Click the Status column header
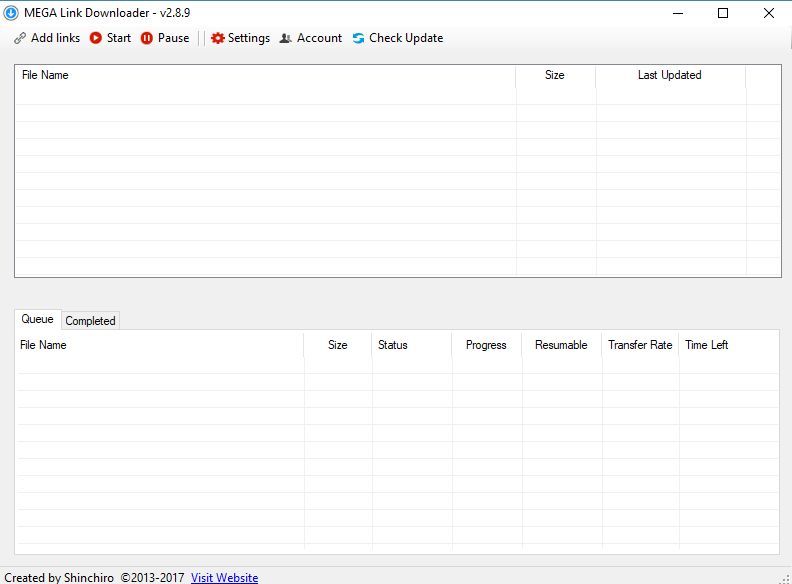This screenshot has width=792, height=584. [412, 345]
